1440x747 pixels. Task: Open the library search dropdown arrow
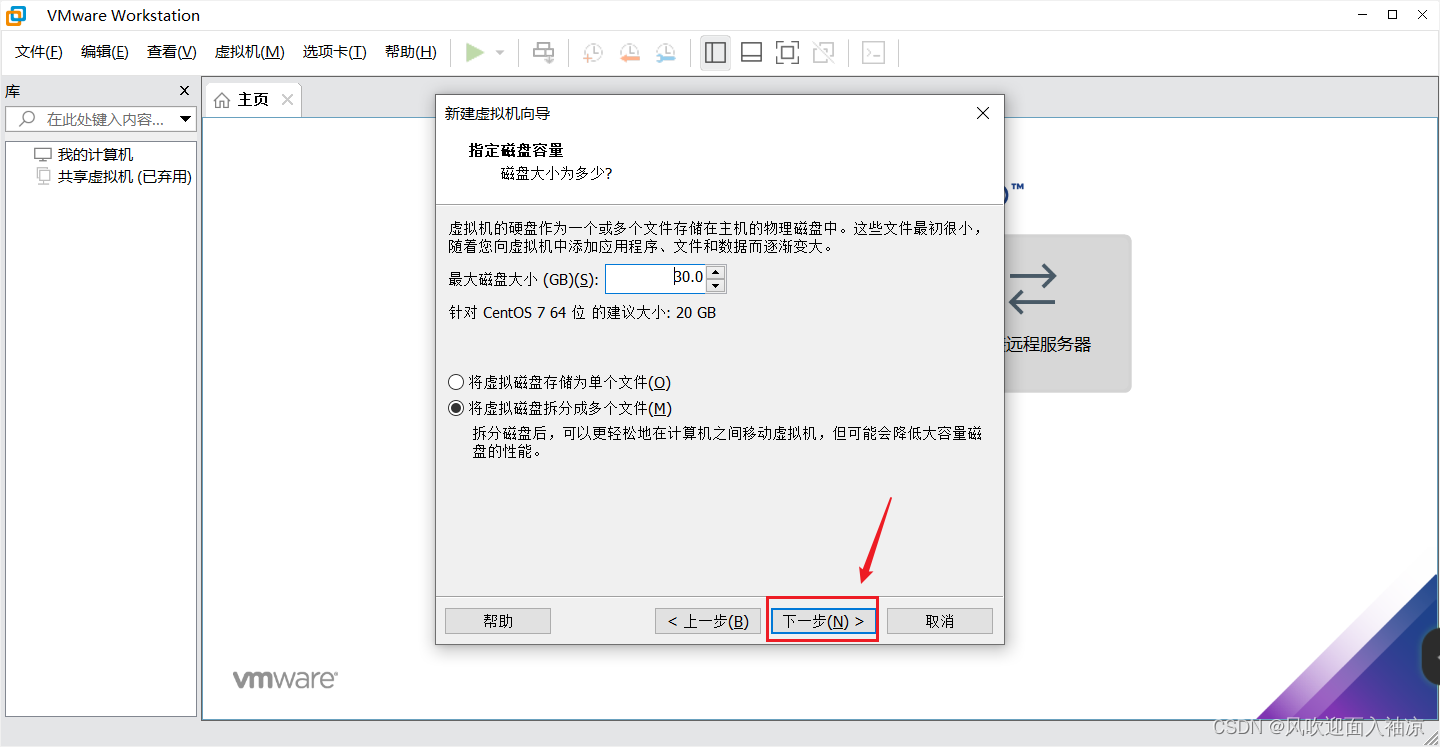tap(185, 120)
